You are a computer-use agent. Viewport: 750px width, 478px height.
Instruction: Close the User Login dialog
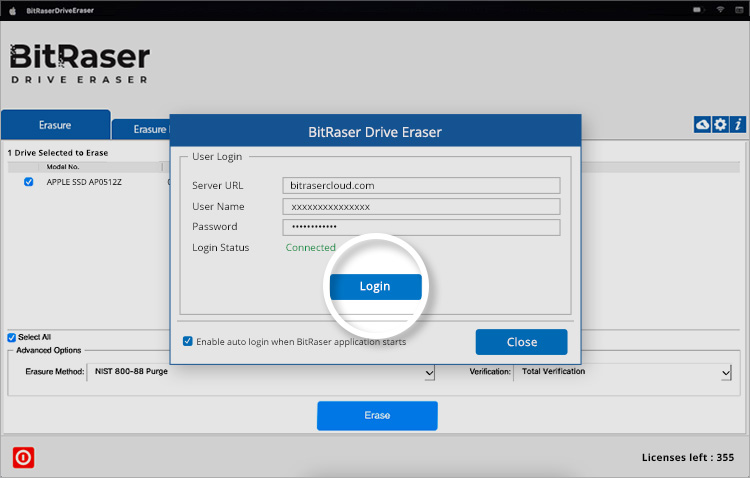coord(521,342)
